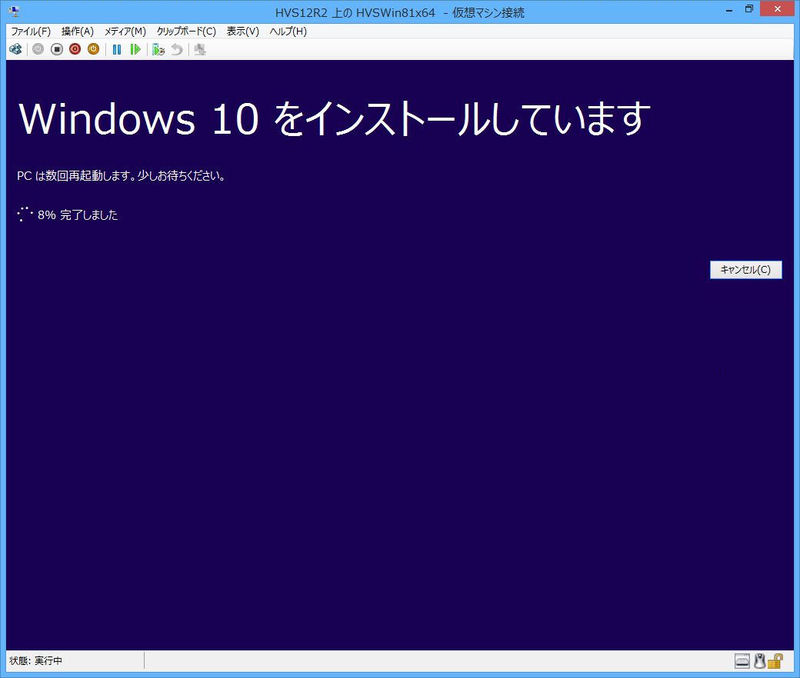
Task: Click the green Reset toolbar icon
Action: click(x=135, y=49)
